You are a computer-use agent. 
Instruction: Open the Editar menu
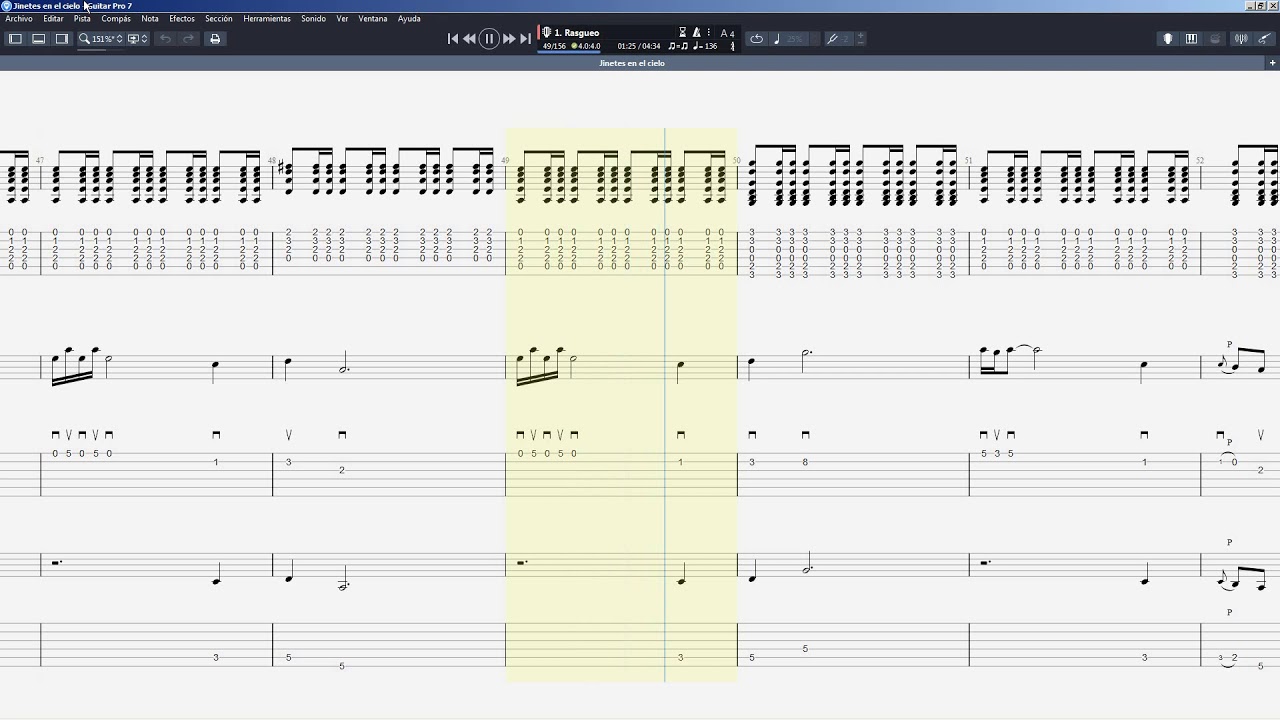(x=53, y=18)
